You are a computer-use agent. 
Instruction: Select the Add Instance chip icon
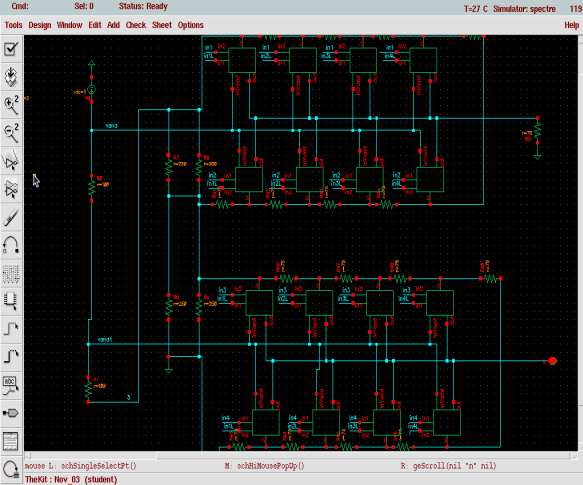pos(11,301)
